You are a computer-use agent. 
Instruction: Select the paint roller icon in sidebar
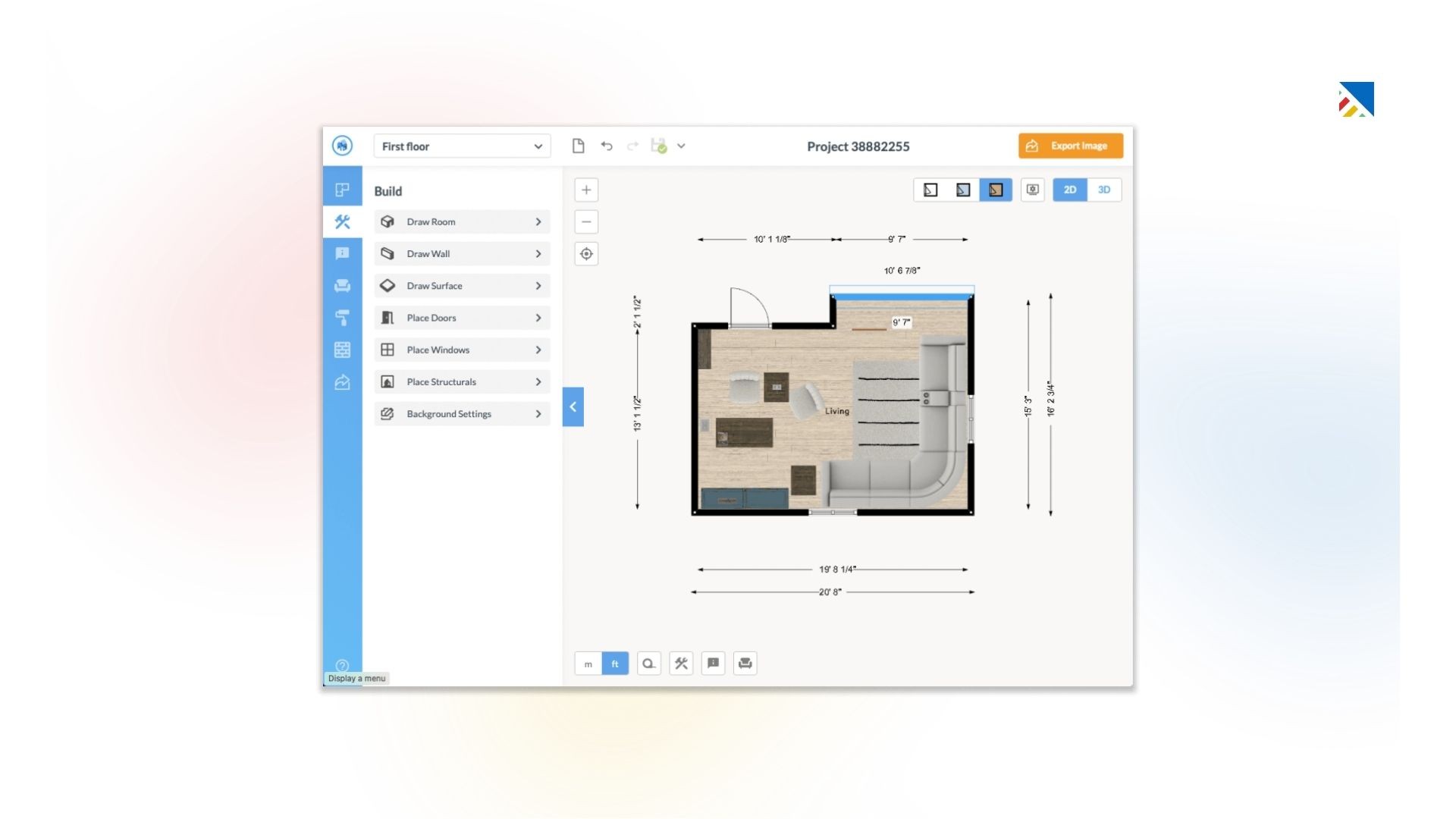coord(342,318)
